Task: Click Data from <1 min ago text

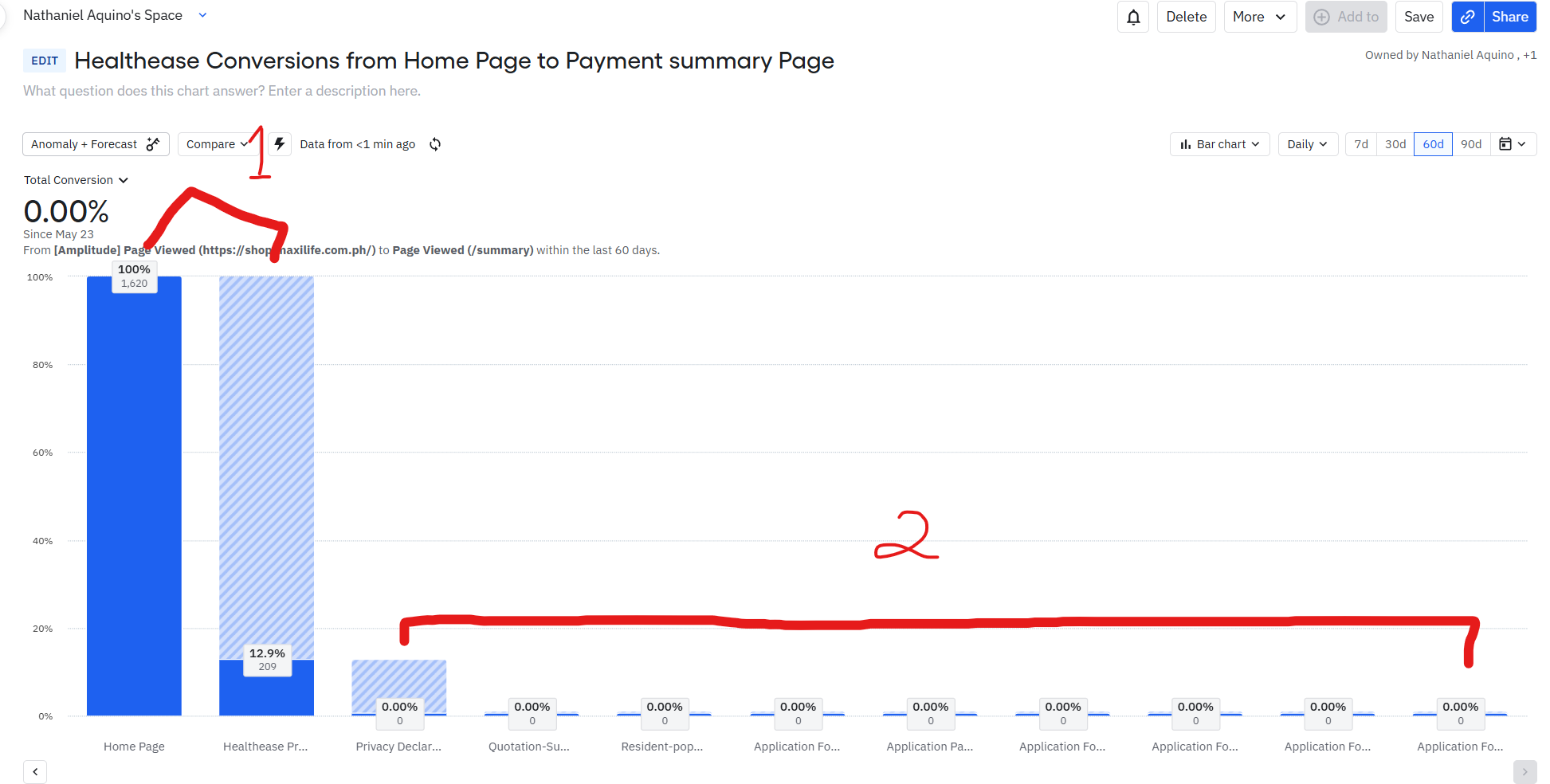Action: click(x=358, y=144)
